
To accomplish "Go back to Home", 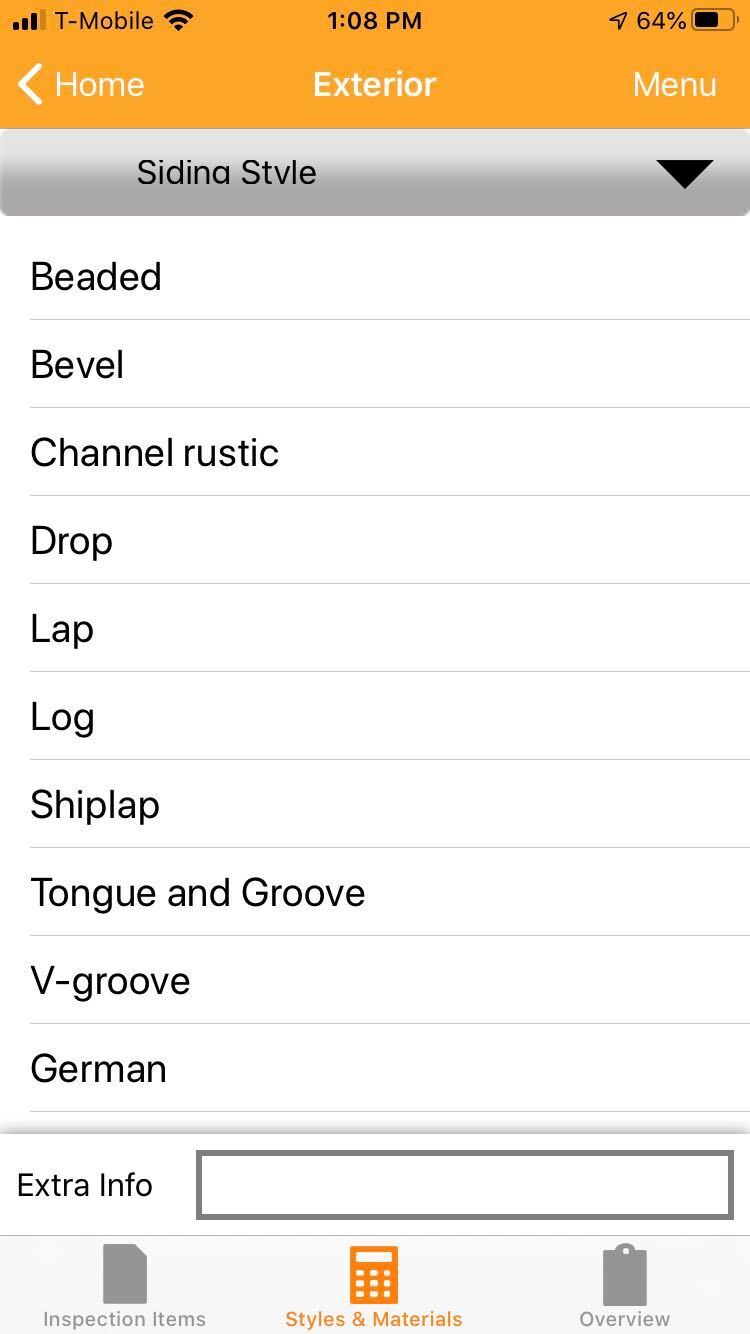I will (x=98, y=85).
